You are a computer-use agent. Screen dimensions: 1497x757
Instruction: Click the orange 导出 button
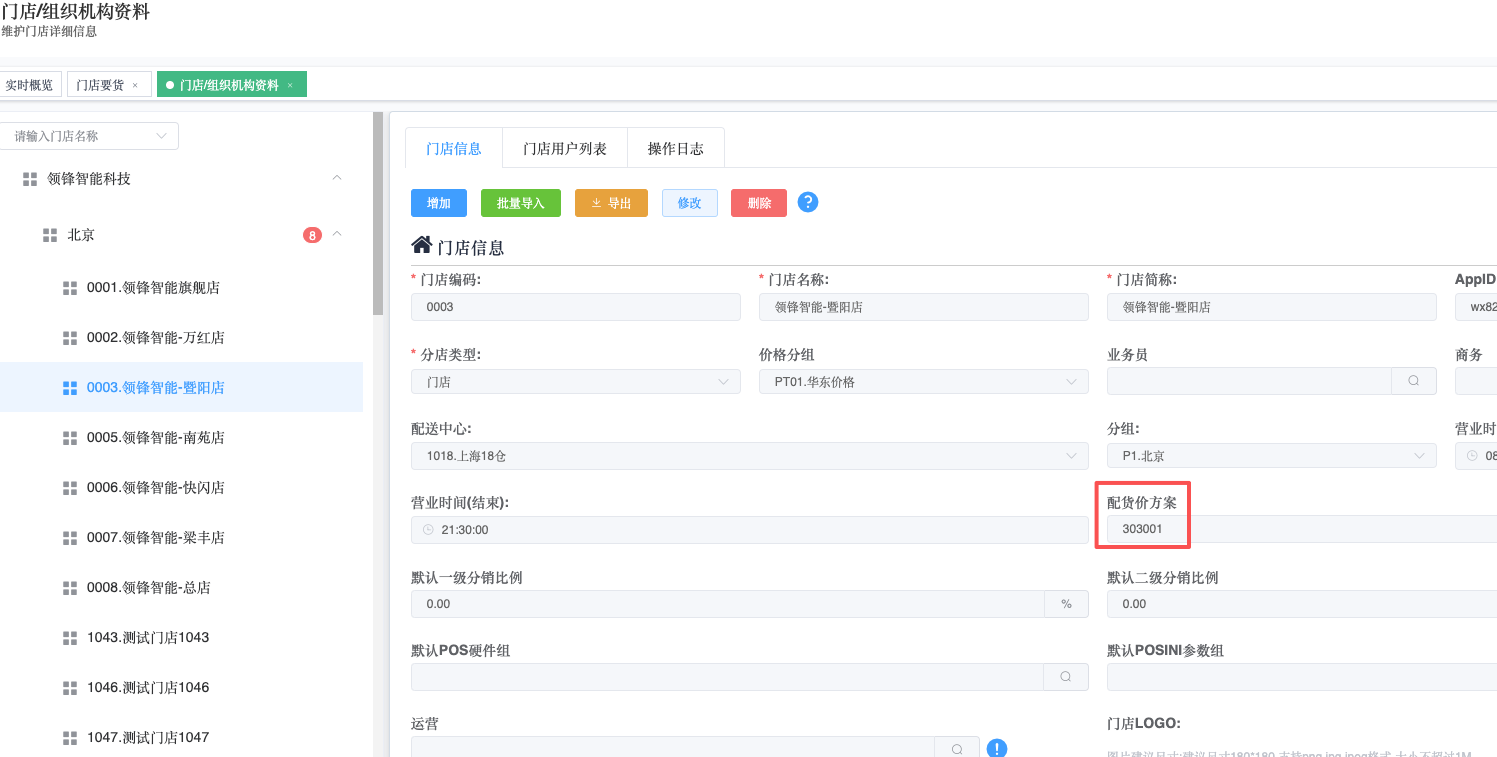click(611, 203)
